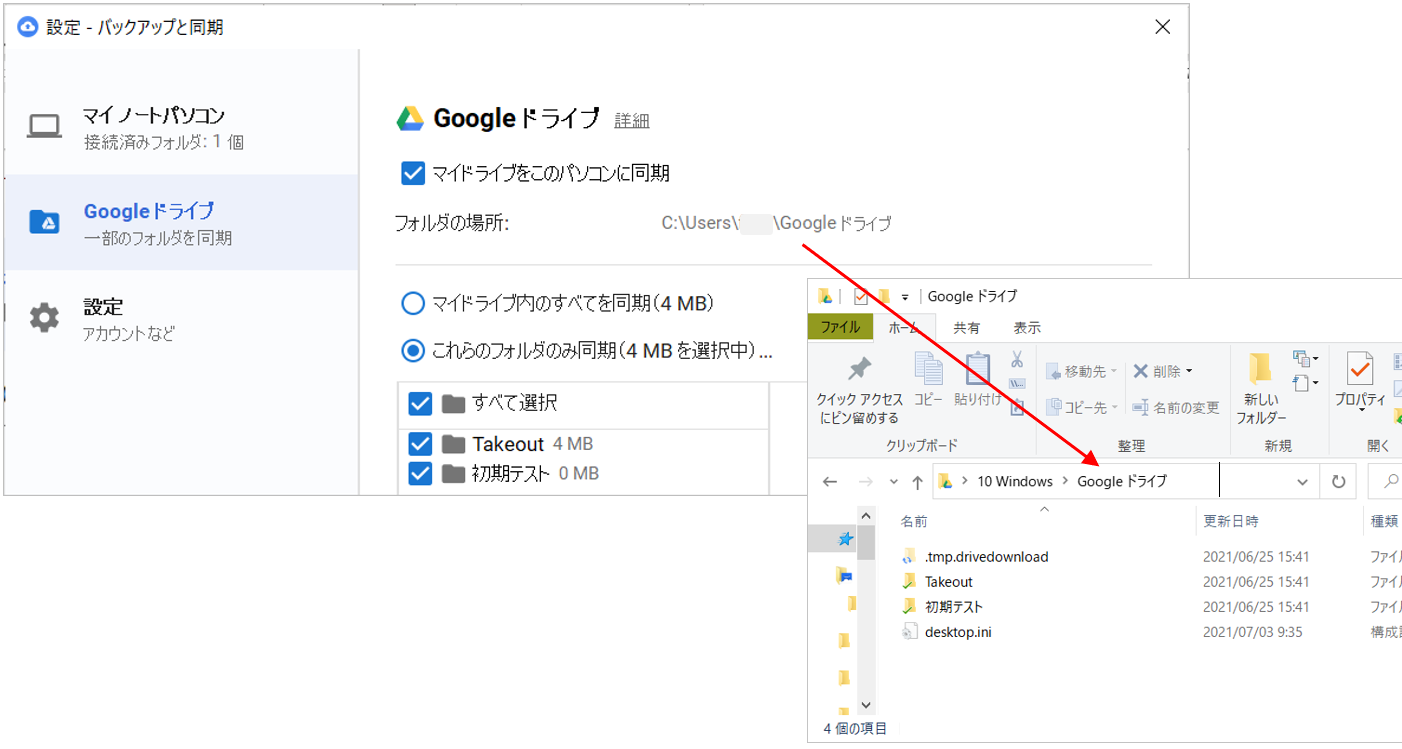Viewport: 1402px width, 749px height.
Task: Switch to the 共有 ribbon tab in Explorer
Action: click(x=967, y=327)
